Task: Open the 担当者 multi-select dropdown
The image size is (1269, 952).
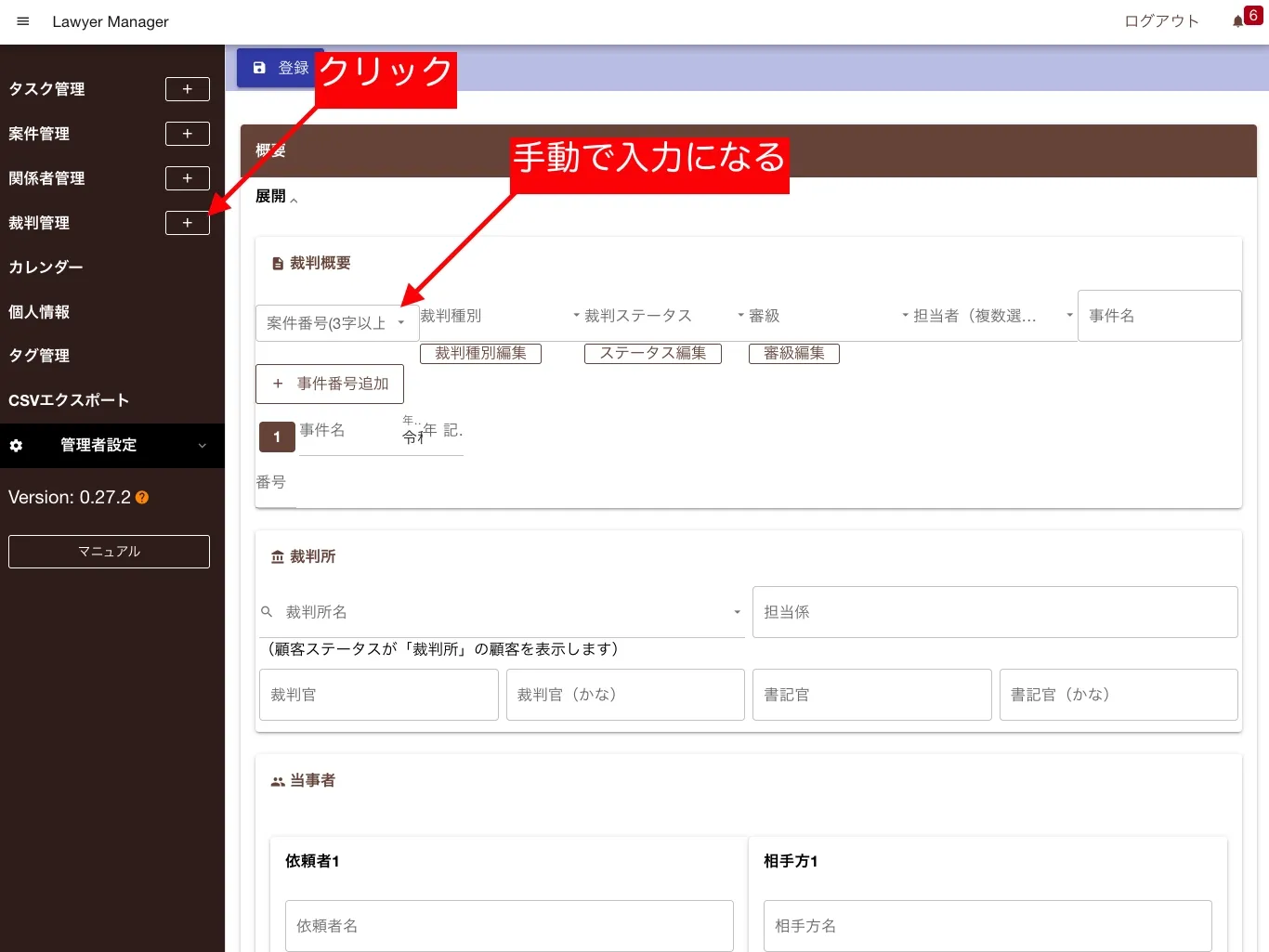Action: 994,316
